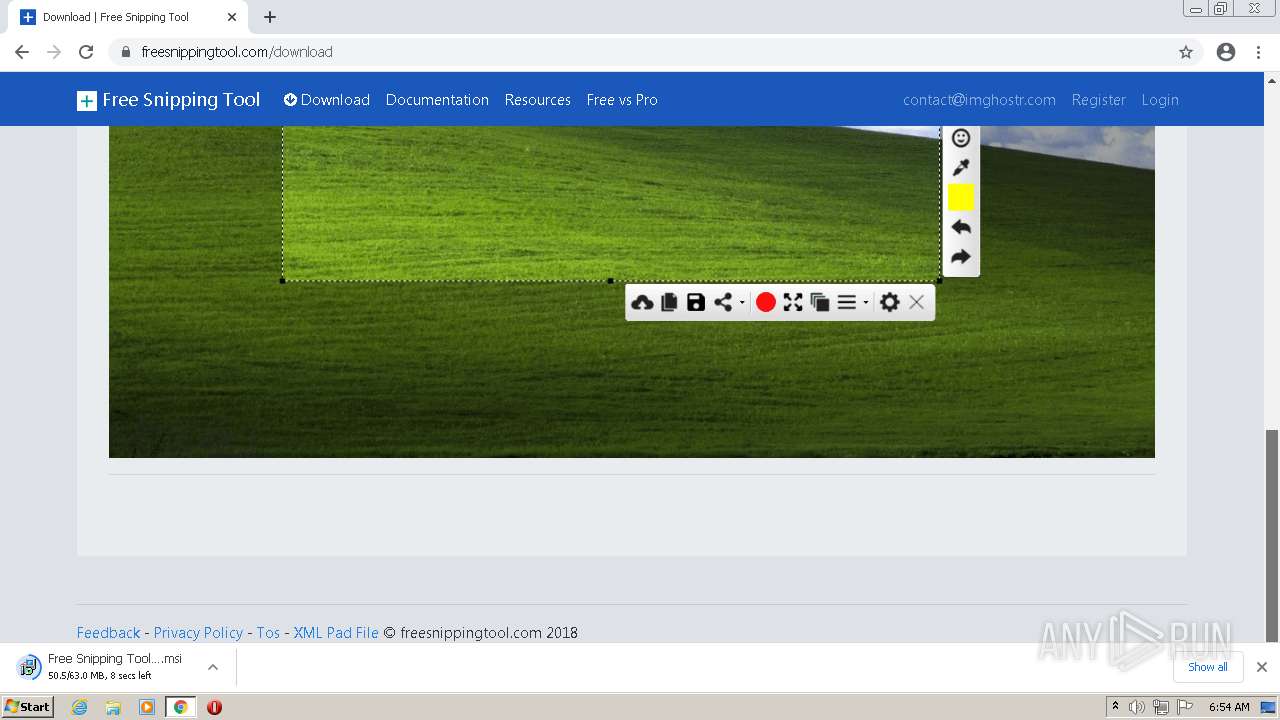1280x720 pixels.
Task: Click the Show desktop button by clock
Action: [x=1269, y=707]
